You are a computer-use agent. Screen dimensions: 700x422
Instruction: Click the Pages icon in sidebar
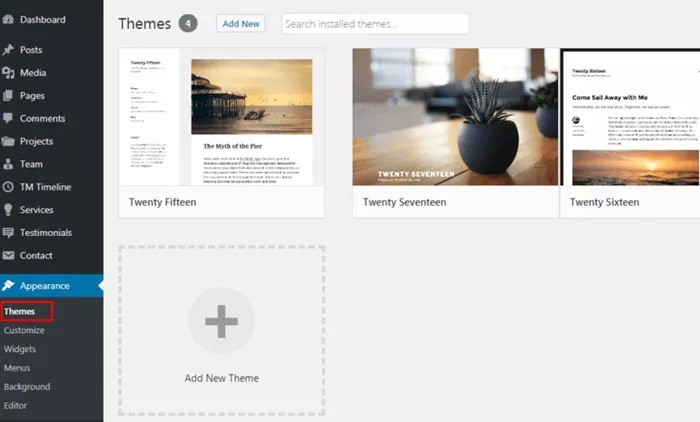pos(8,96)
